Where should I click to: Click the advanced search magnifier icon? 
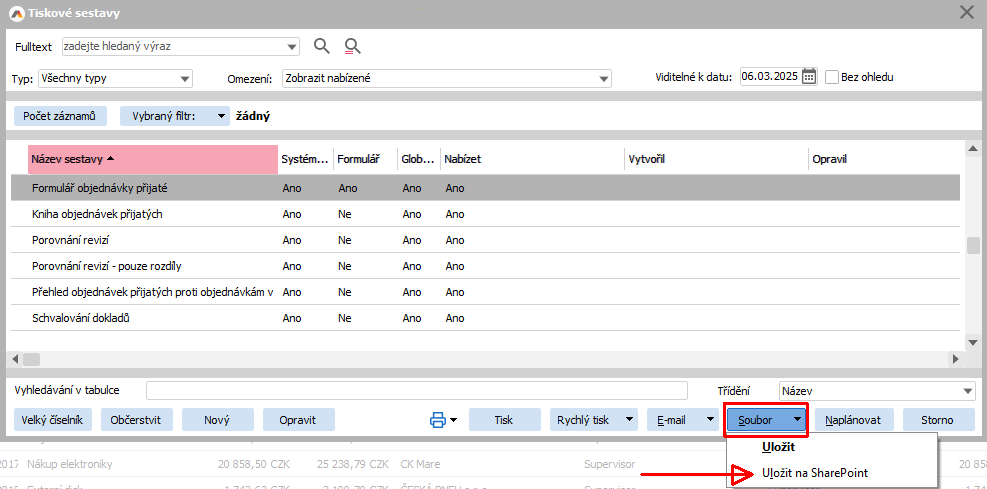pos(352,46)
